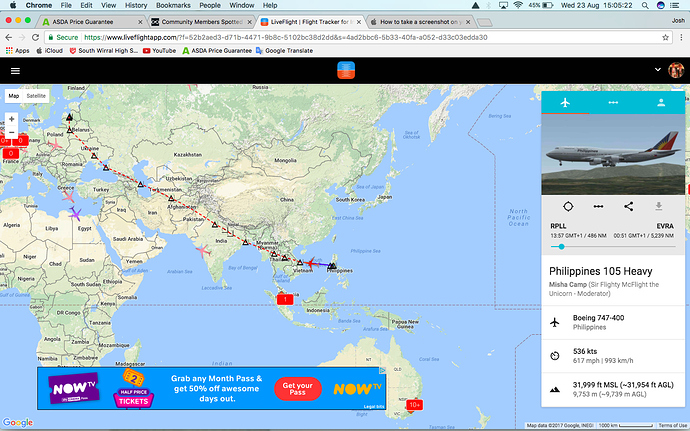Click the speedometer icon beside 536 kts

(x=555, y=356)
